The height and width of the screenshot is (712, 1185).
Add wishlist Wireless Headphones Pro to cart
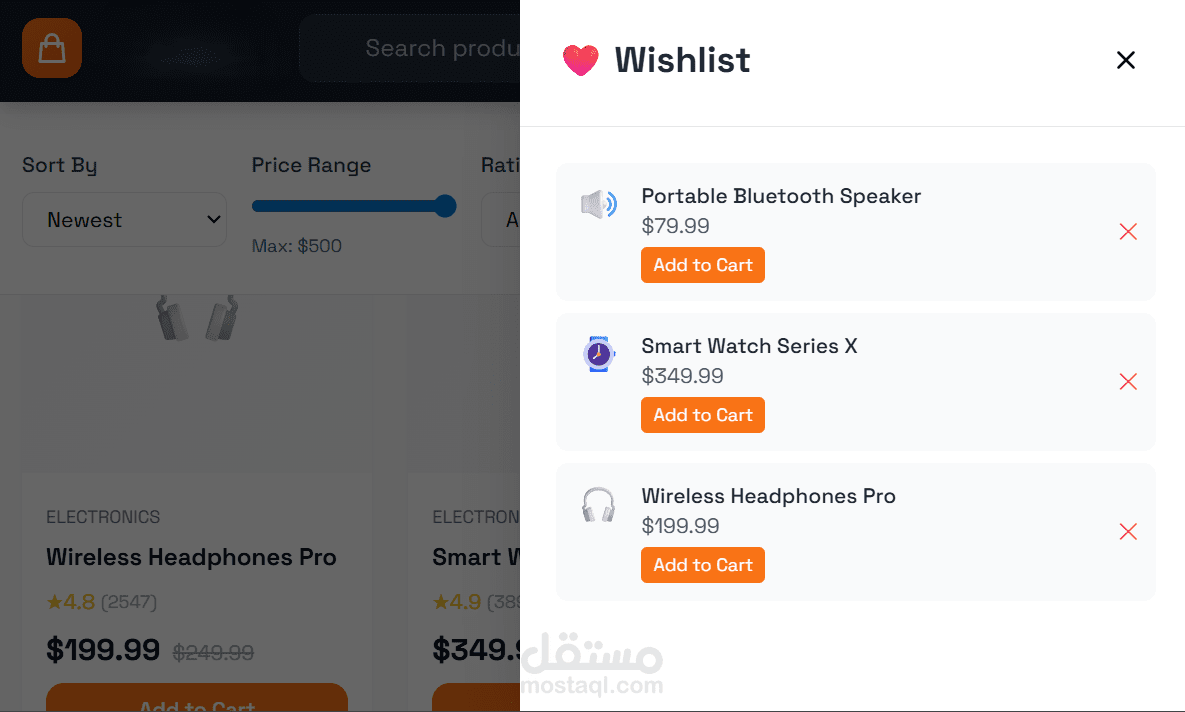pyautogui.click(x=702, y=565)
